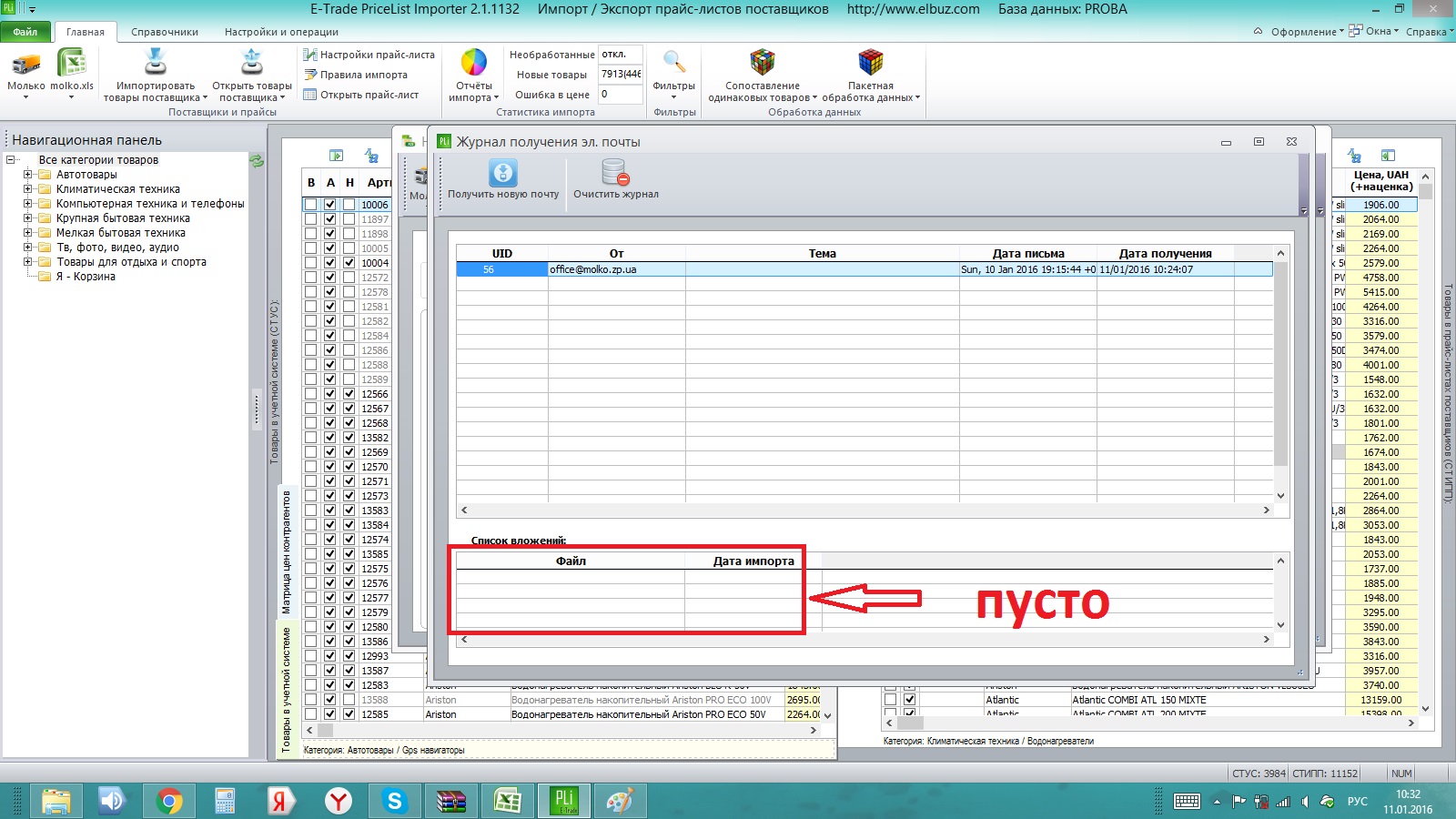Click the right price table vertical scrollbar

(x=1426, y=442)
